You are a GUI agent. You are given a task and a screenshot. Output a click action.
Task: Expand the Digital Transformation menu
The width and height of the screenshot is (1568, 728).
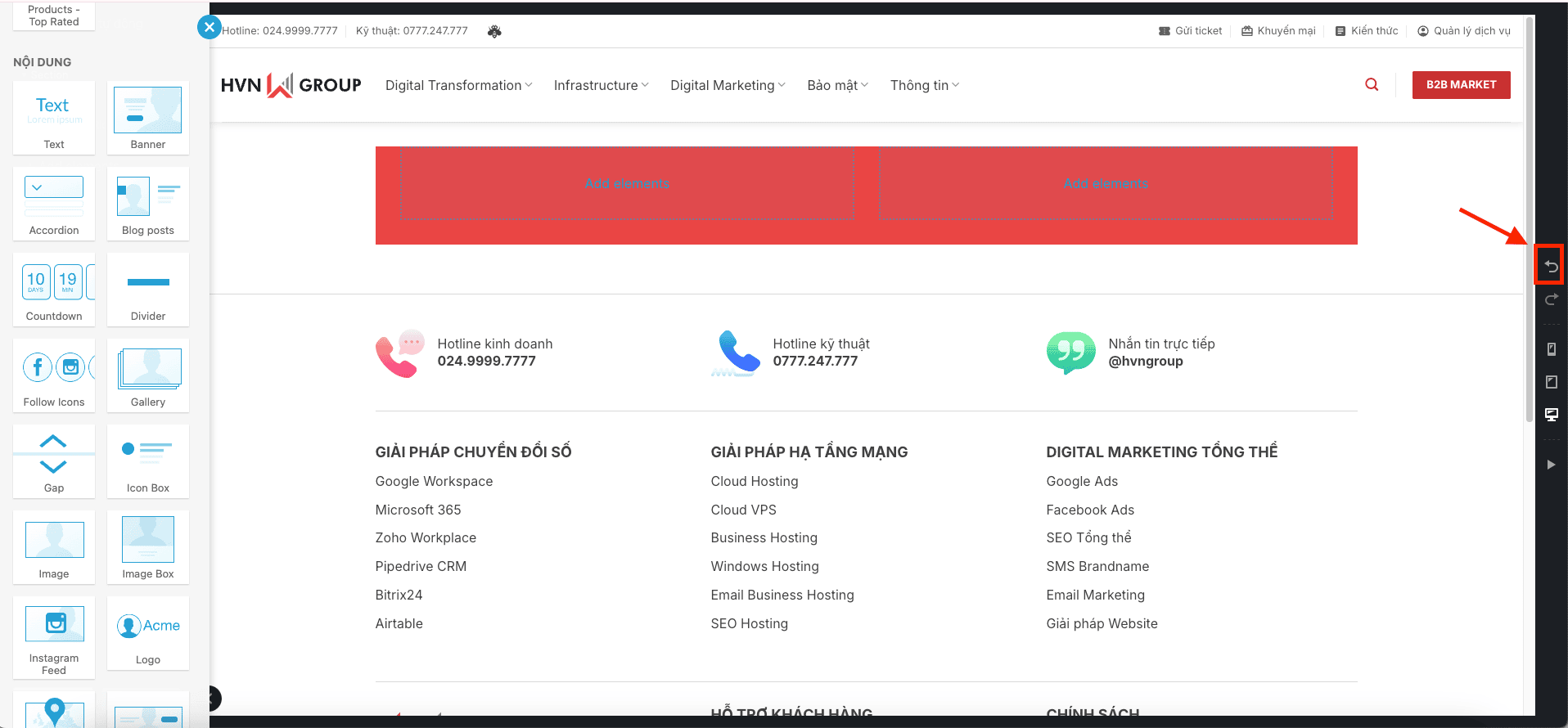click(x=458, y=85)
